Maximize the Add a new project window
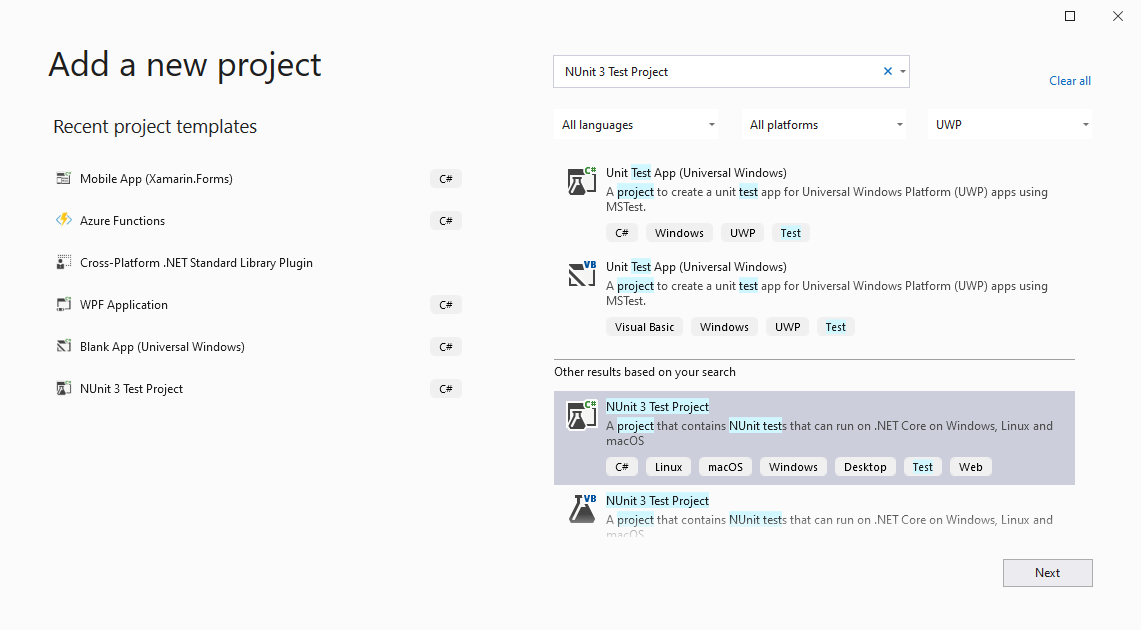1141x630 pixels. 1069,16
